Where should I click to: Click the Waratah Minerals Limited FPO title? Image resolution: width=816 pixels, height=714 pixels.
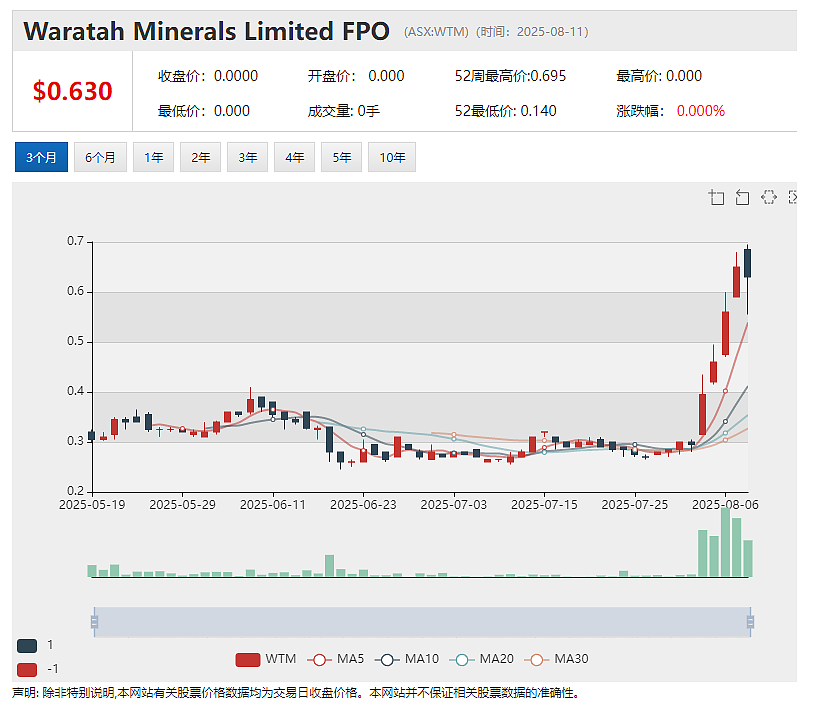click(x=207, y=31)
